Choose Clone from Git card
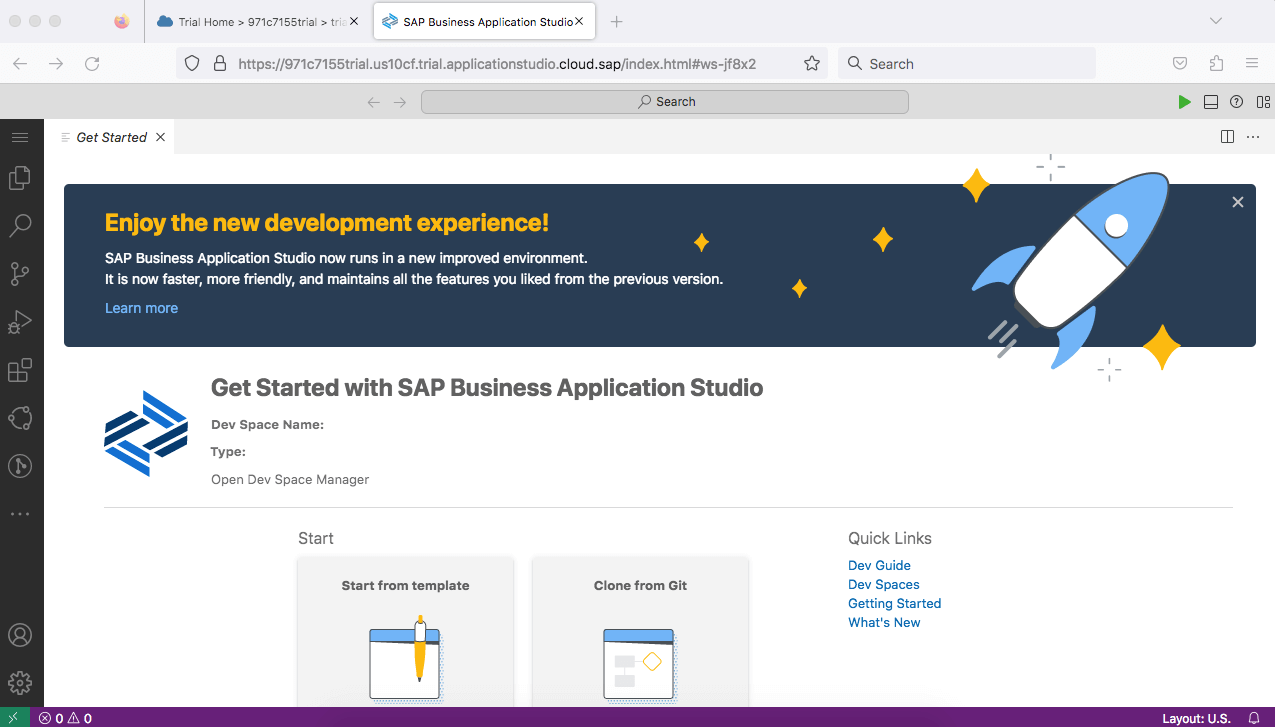Viewport: 1275px width, 727px height. 640,633
